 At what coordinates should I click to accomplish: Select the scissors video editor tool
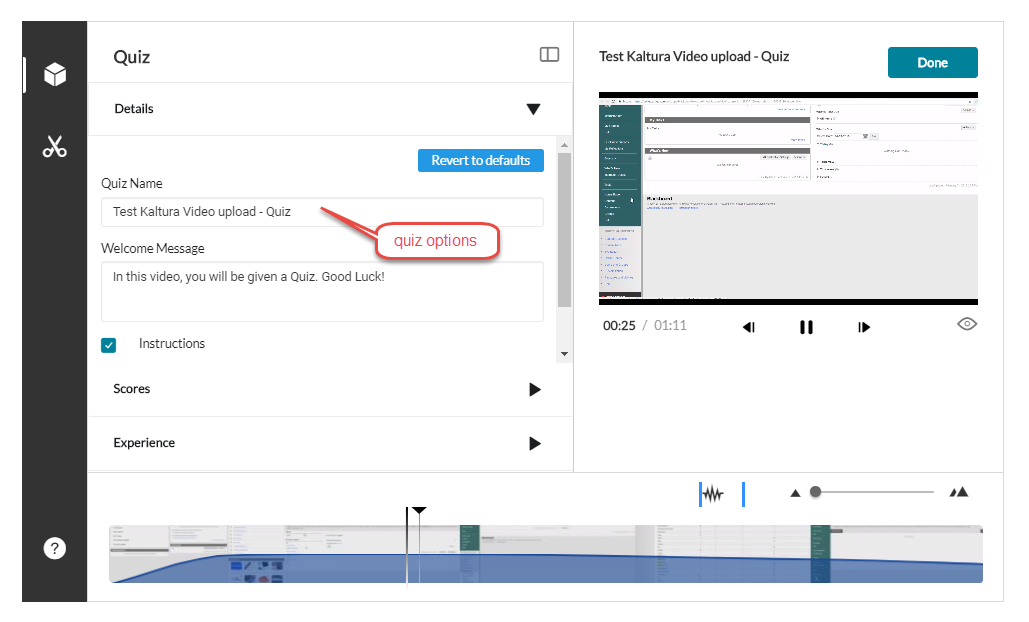55,147
